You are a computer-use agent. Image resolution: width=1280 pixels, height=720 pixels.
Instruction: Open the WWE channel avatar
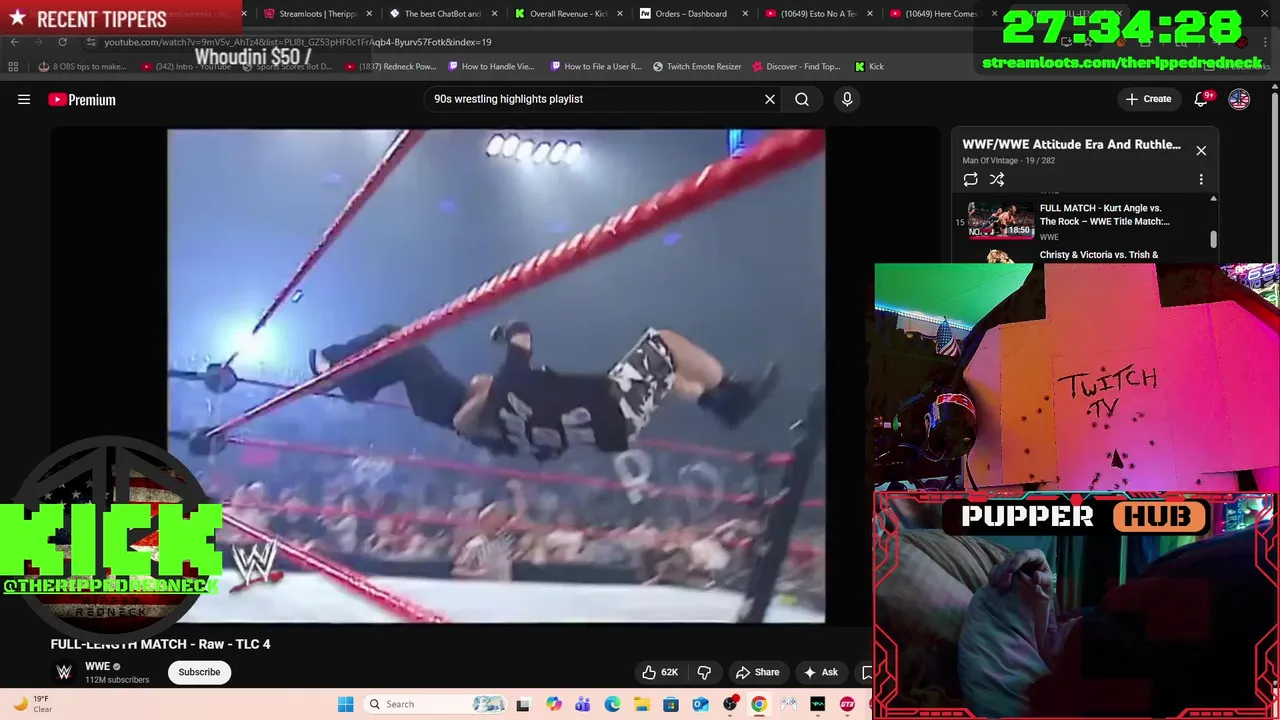click(x=64, y=672)
